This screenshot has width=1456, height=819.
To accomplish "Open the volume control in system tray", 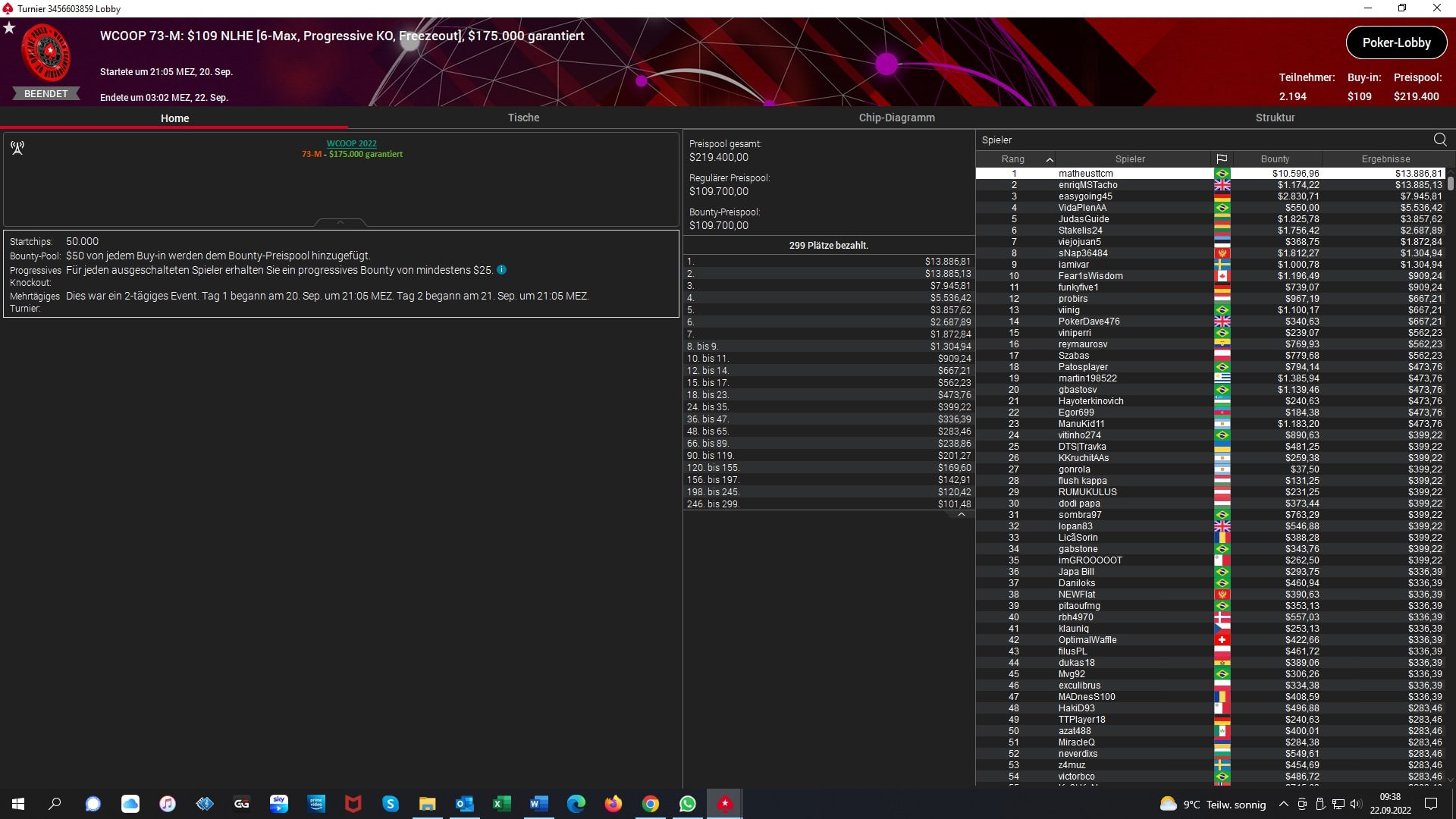I will coord(1356,805).
